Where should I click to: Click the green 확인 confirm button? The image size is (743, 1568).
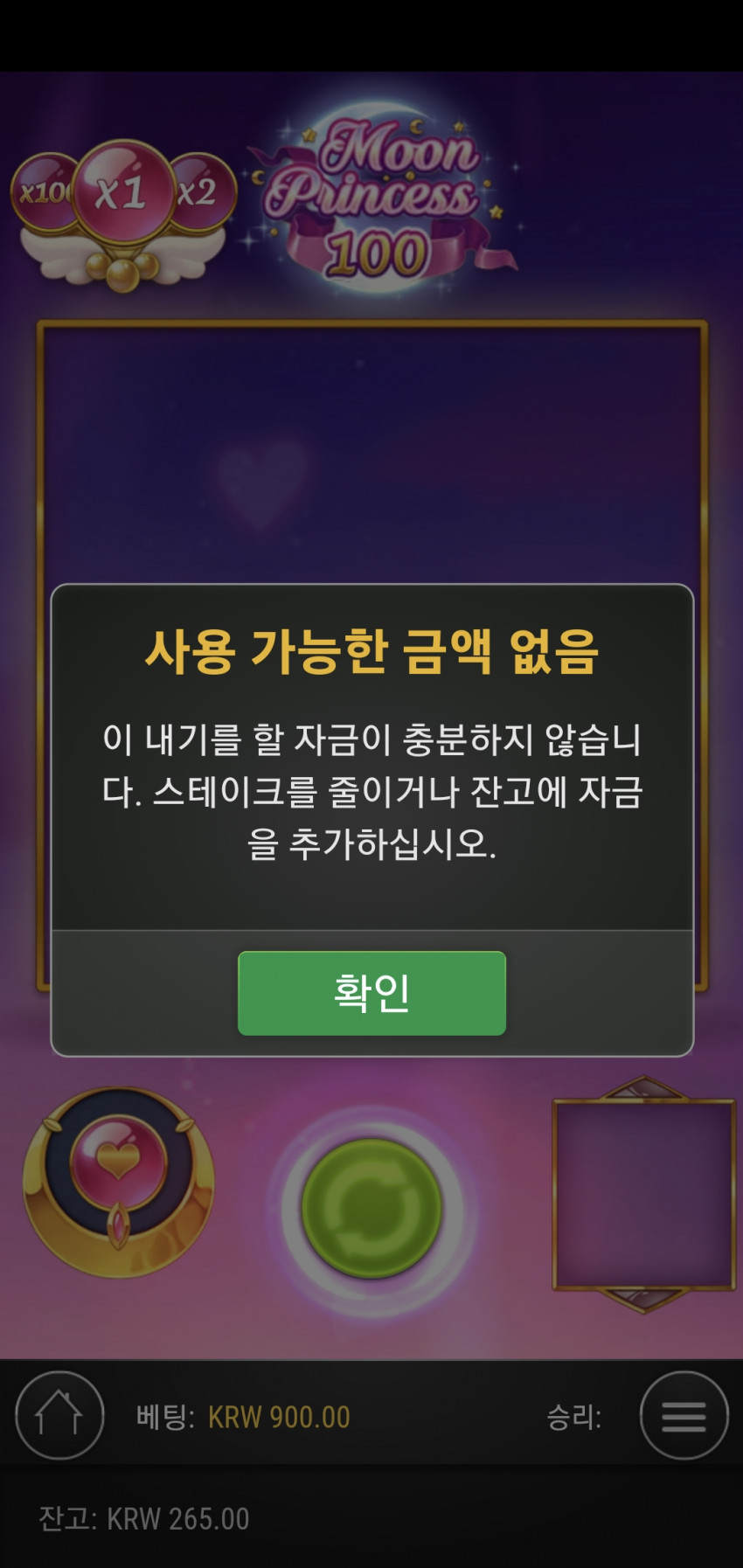(371, 993)
